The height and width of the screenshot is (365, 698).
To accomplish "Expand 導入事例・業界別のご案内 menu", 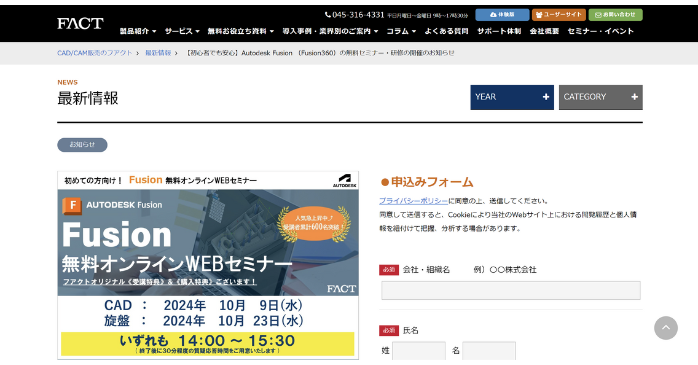I will pos(330,31).
